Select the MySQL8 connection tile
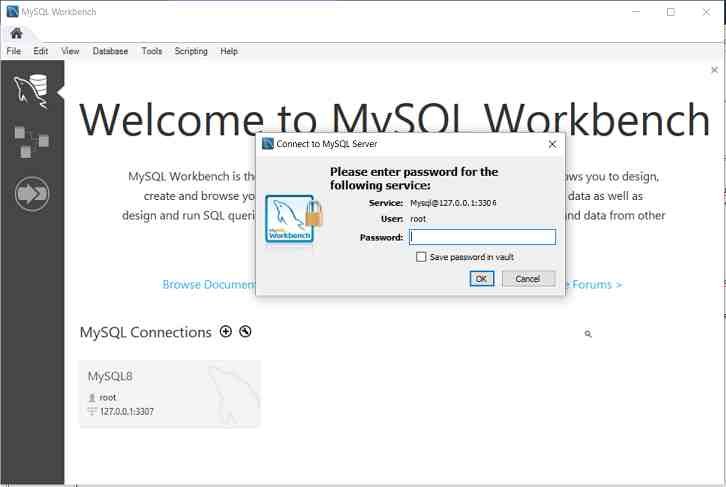Screen dimensions: 726x487 pos(169,393)
